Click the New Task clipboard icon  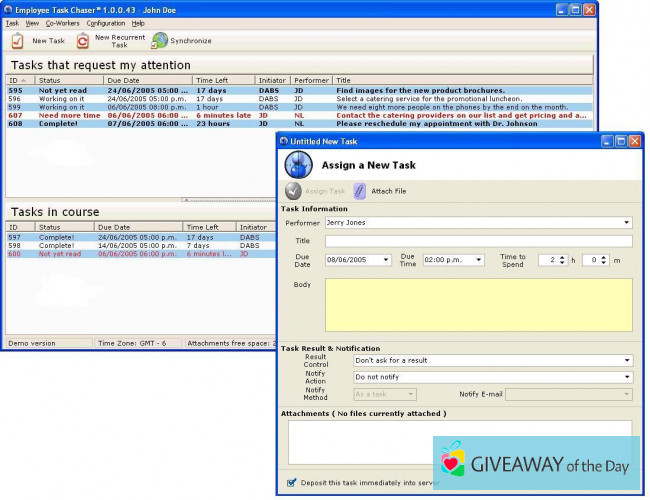(17, 41)
